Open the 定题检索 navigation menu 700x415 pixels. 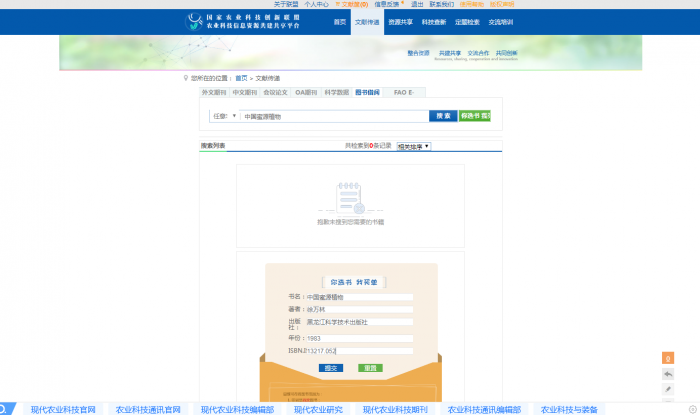point(467,21)
